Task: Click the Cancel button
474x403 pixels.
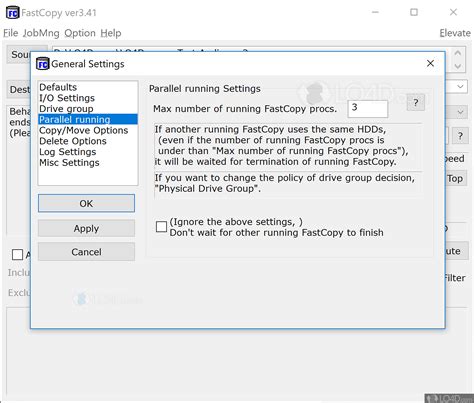Action: click(86, 252)
